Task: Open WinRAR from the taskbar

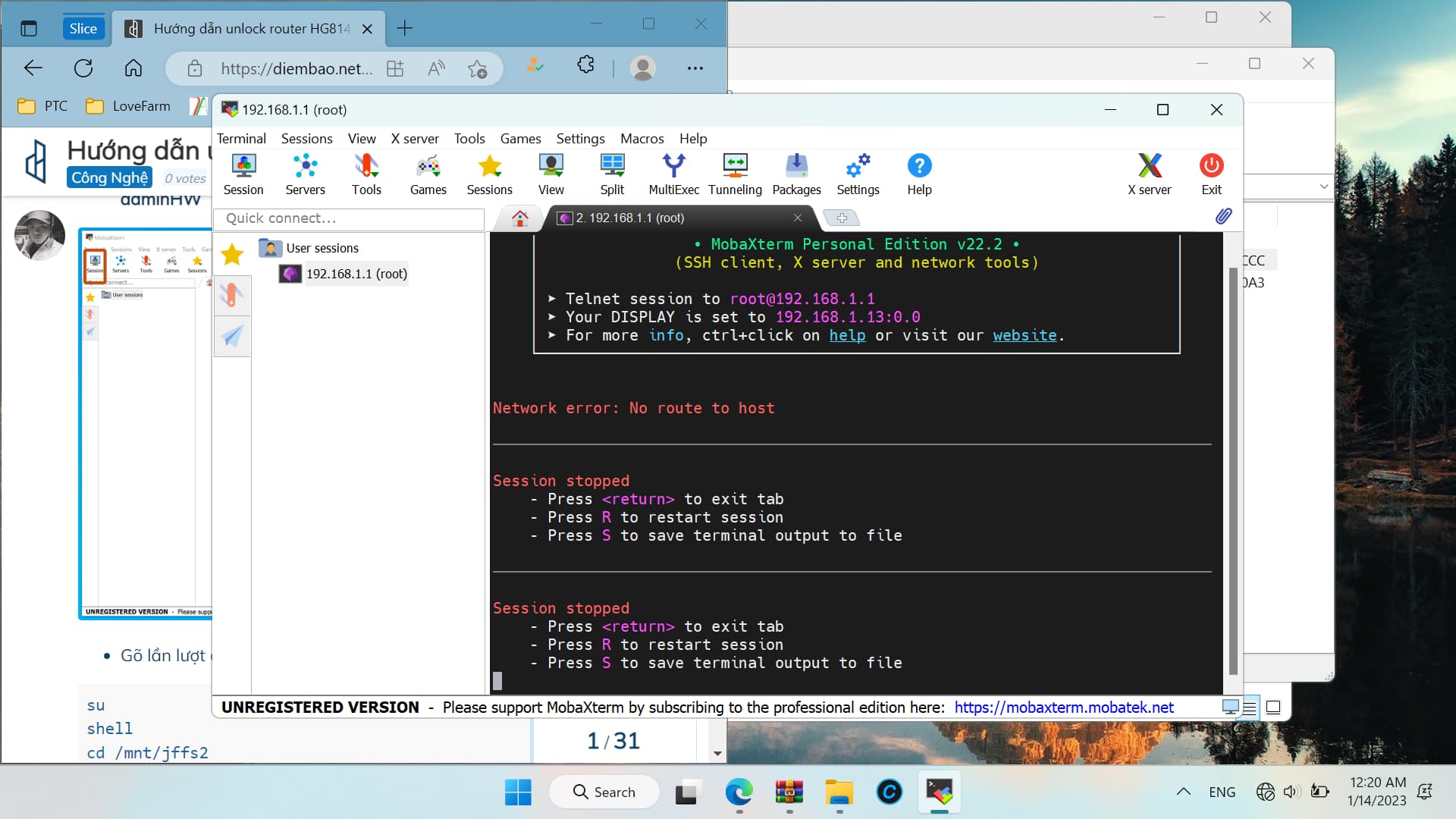Action: (x=789, y=792)
